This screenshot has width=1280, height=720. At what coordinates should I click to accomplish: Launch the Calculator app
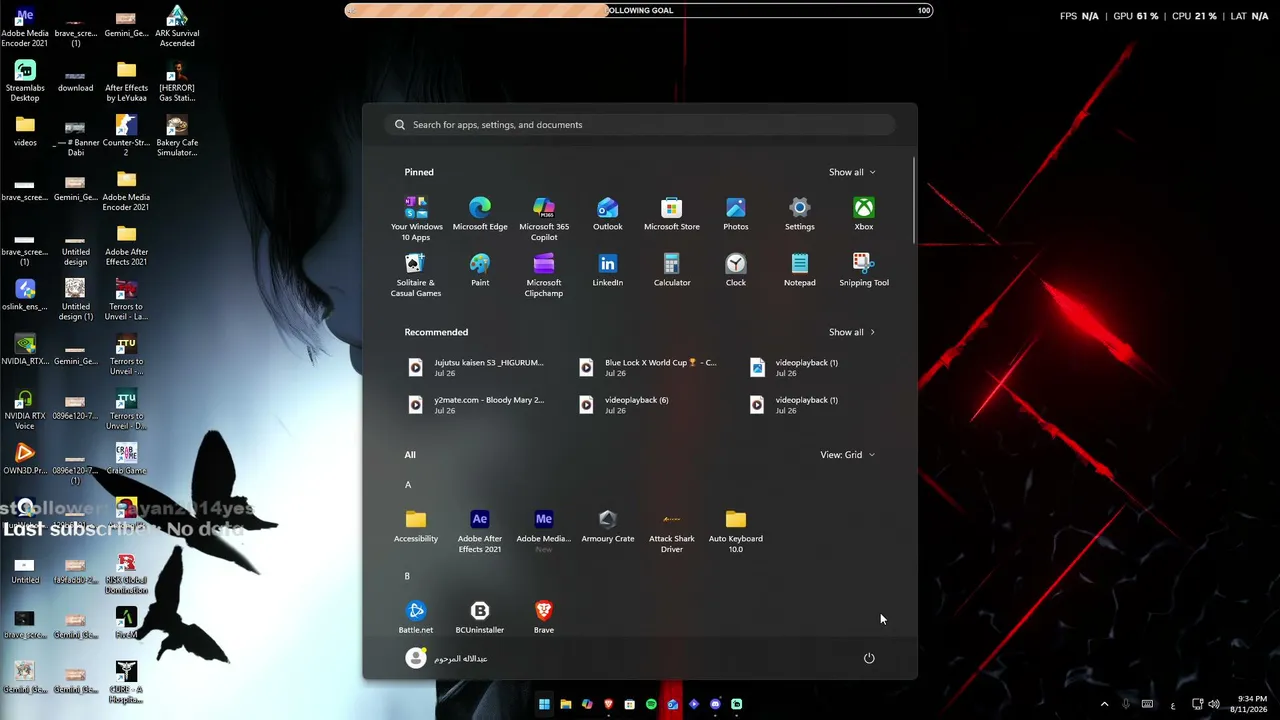[x=672, y=270]
